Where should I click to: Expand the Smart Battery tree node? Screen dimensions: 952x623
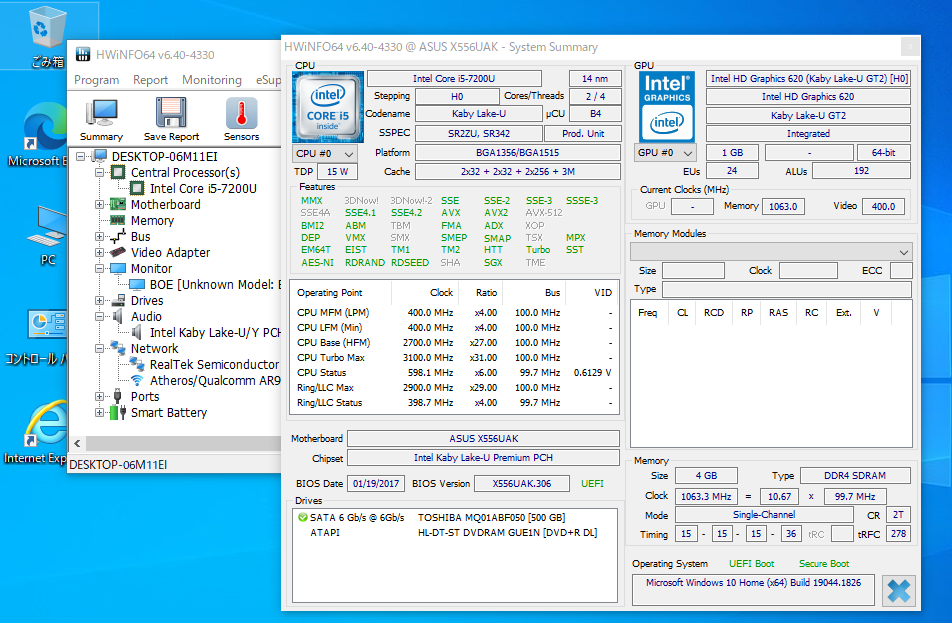(x=101, y=413)
